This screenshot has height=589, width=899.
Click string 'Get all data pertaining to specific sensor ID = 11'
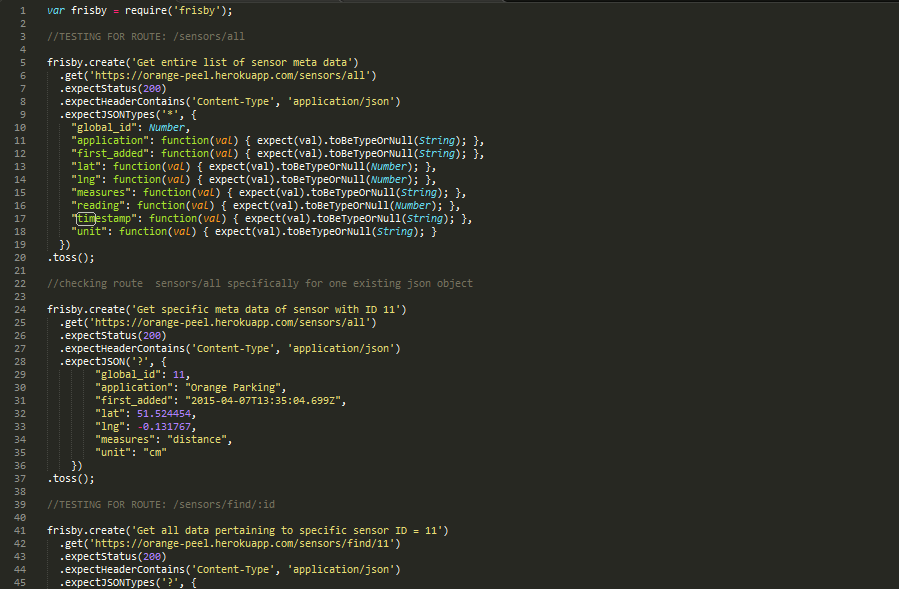287,531
